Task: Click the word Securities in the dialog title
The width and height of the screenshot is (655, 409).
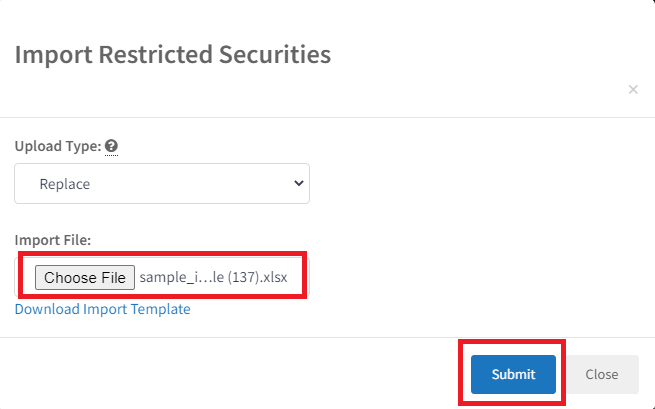Action: 275,54
